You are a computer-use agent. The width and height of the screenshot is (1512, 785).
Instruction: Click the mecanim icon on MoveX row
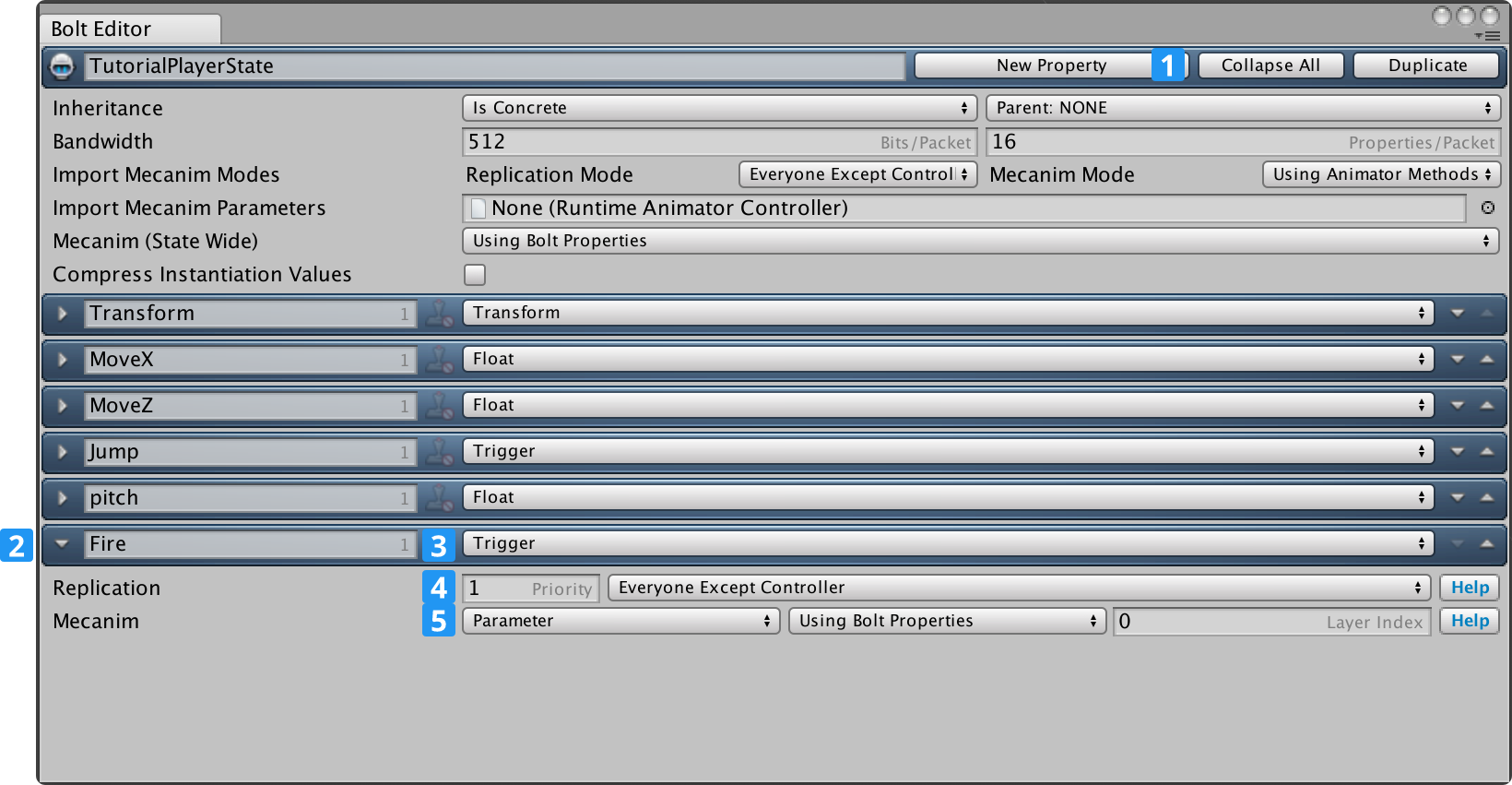(x=440, y=360)
